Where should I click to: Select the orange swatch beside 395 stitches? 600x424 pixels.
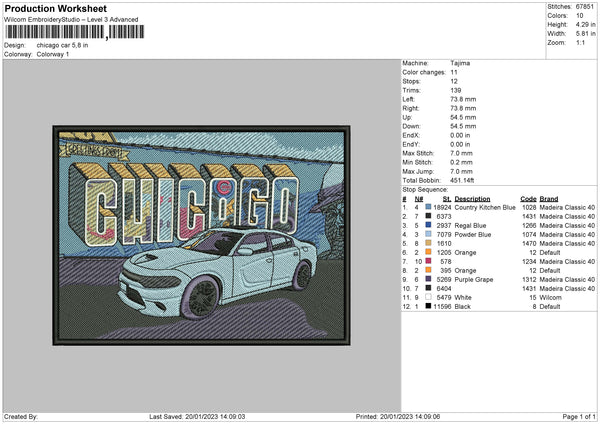tap(428, 270)
